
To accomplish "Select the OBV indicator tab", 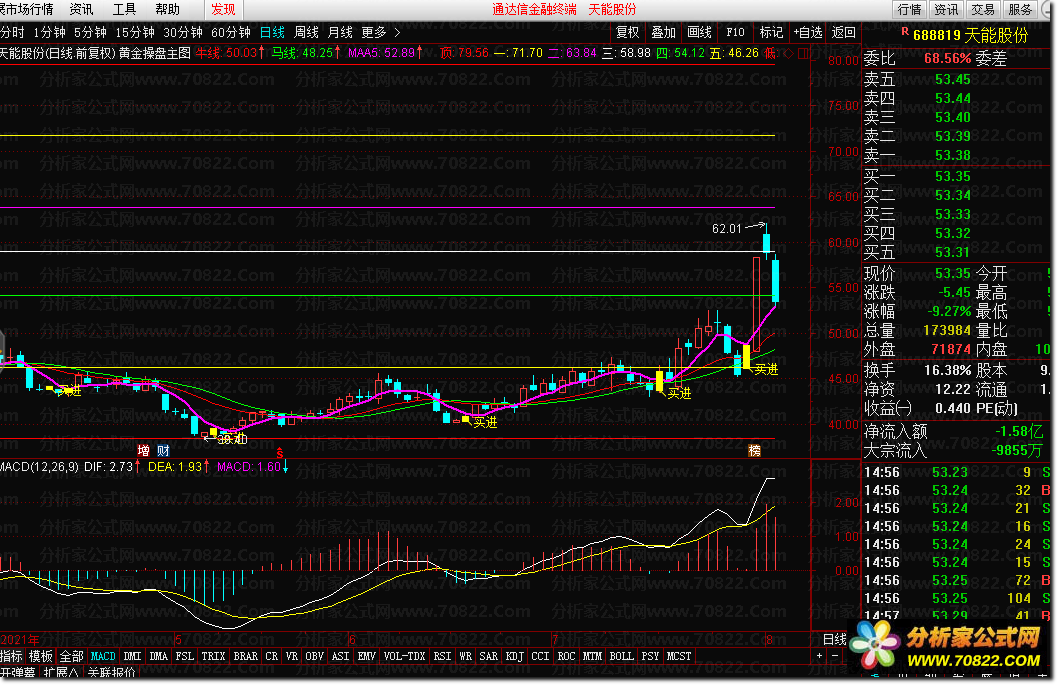I will coord(315,656).
